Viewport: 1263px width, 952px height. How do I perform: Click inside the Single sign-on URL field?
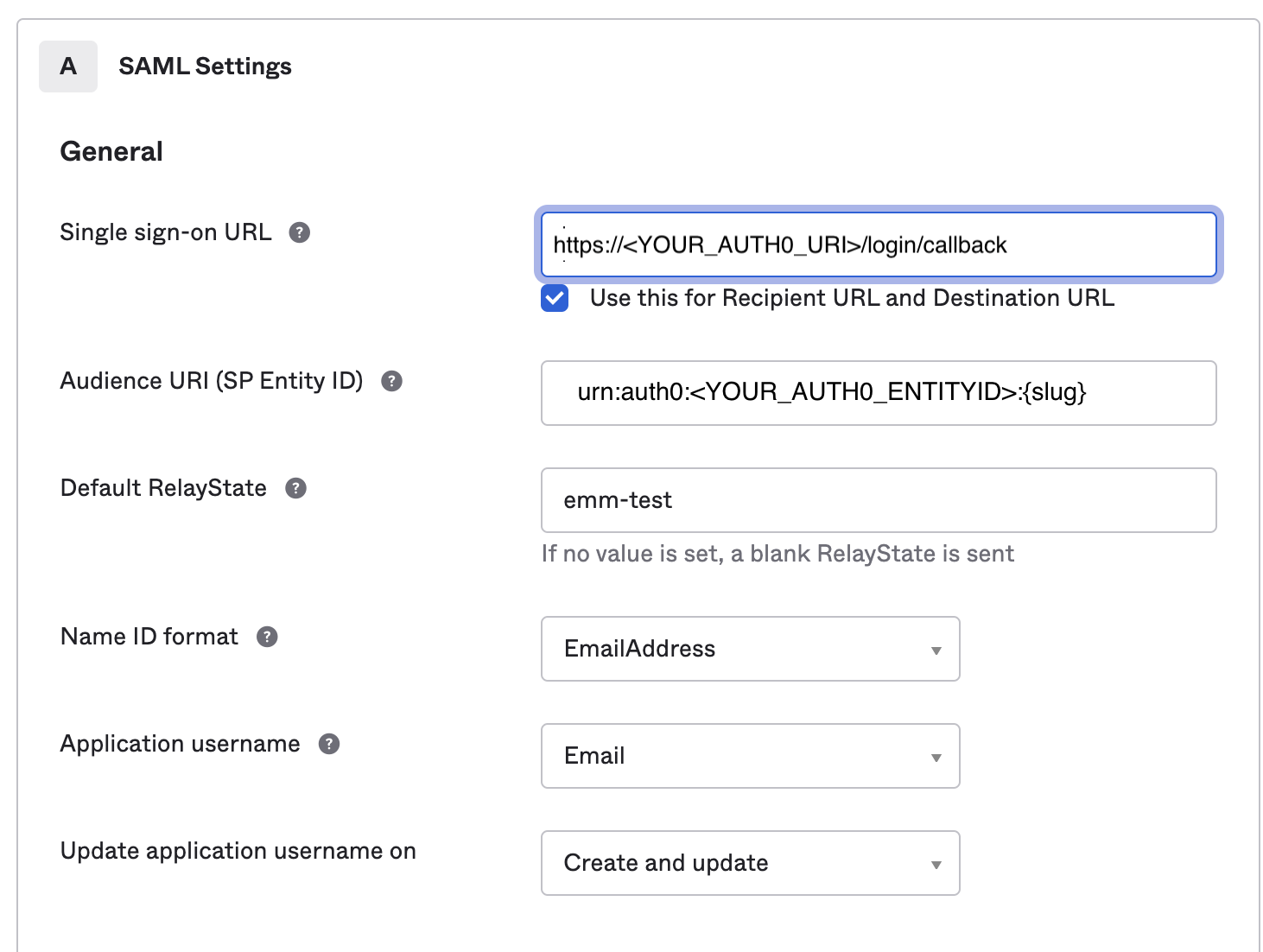pyautogui.click(x=878, y=244)
